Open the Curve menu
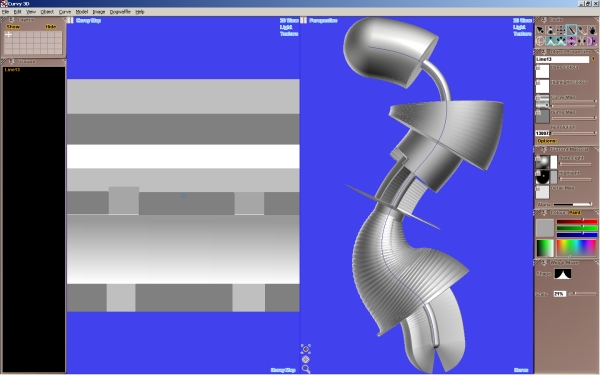This screenshot has width=600, height=375. 65,12
